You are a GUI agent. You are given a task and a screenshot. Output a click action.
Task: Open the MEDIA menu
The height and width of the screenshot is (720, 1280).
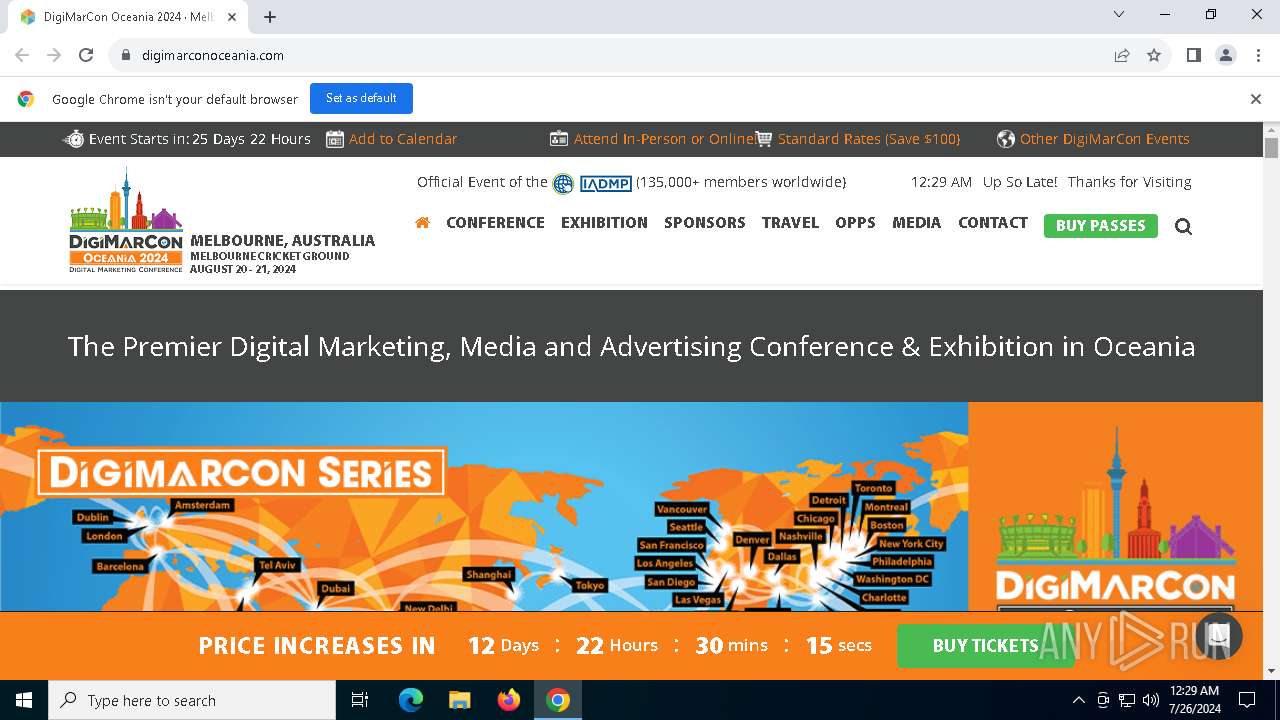916,223
